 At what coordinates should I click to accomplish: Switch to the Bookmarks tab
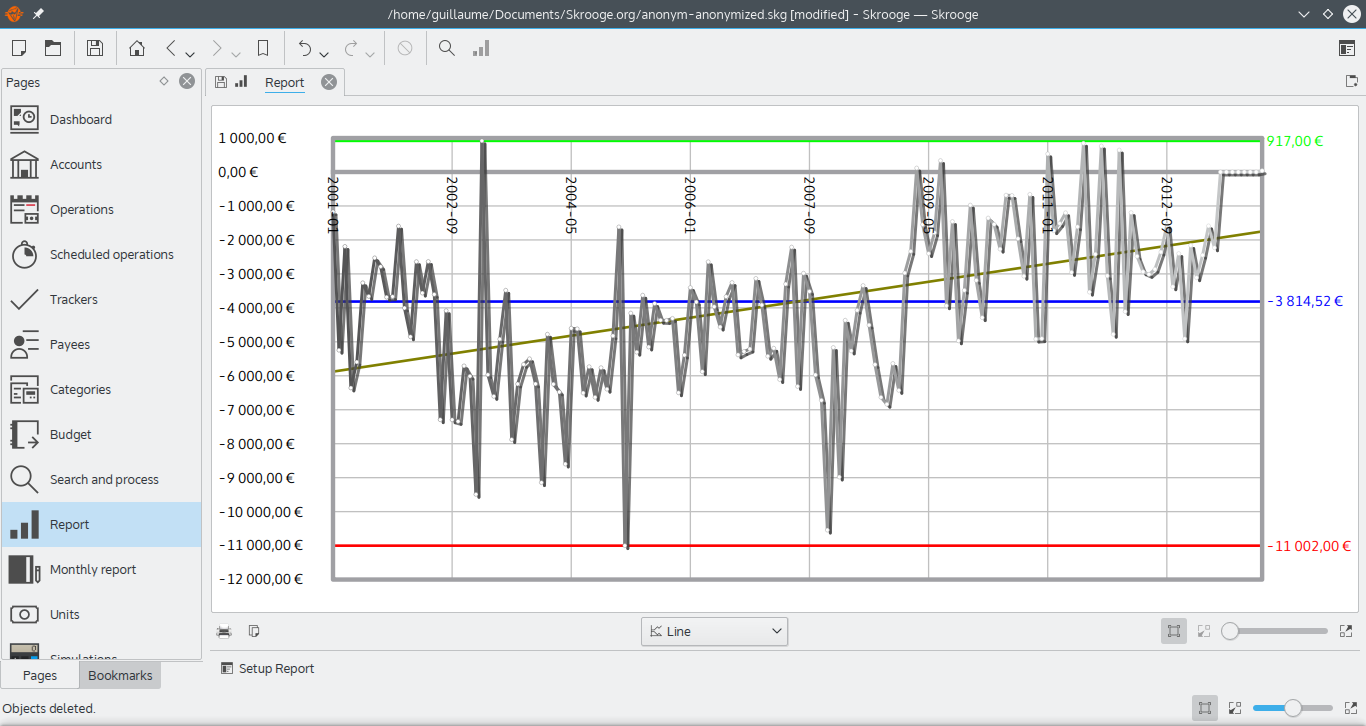pos(120,675)
